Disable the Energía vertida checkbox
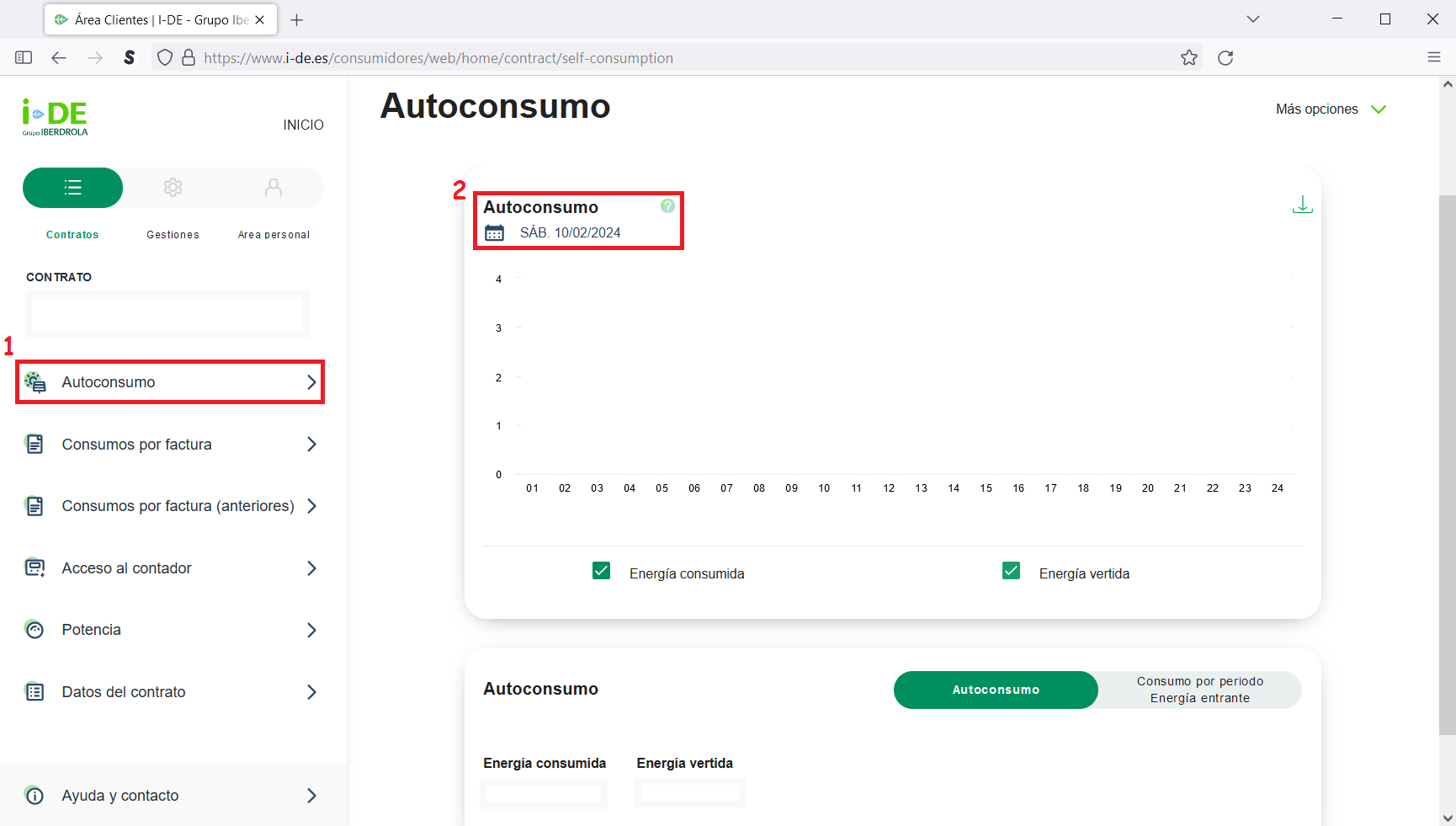 [x=1010, y=571]
